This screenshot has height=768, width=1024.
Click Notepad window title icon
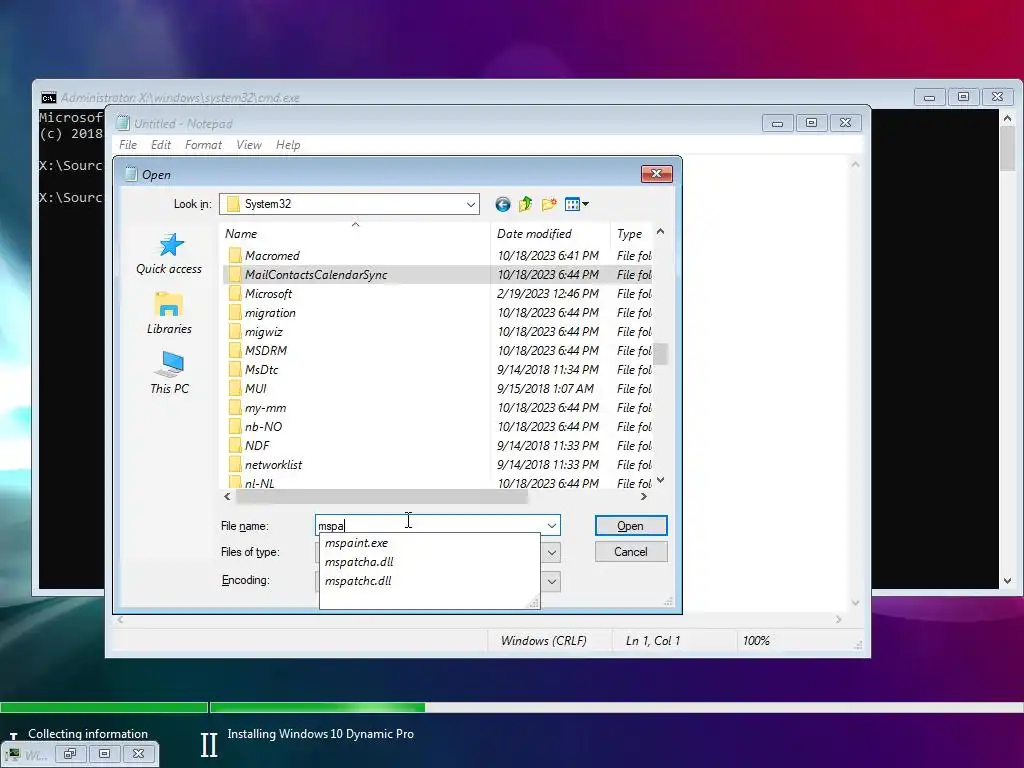(123, 123)
